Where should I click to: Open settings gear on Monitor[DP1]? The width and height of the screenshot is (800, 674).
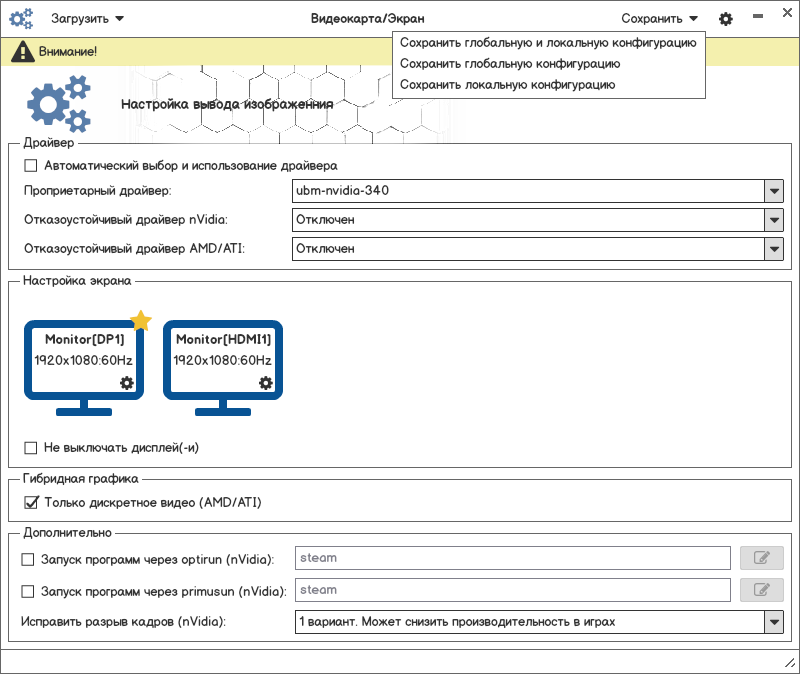click(127, 383)
